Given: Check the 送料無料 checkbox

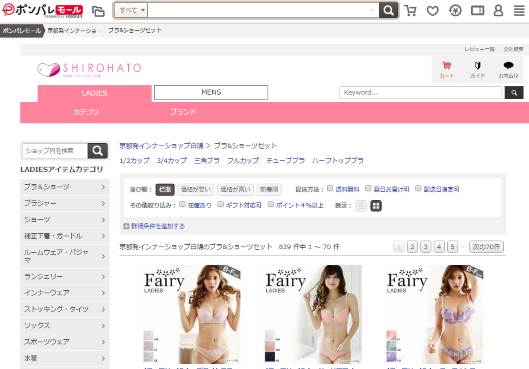Looking at the screenshot, I should click(330, 188).
